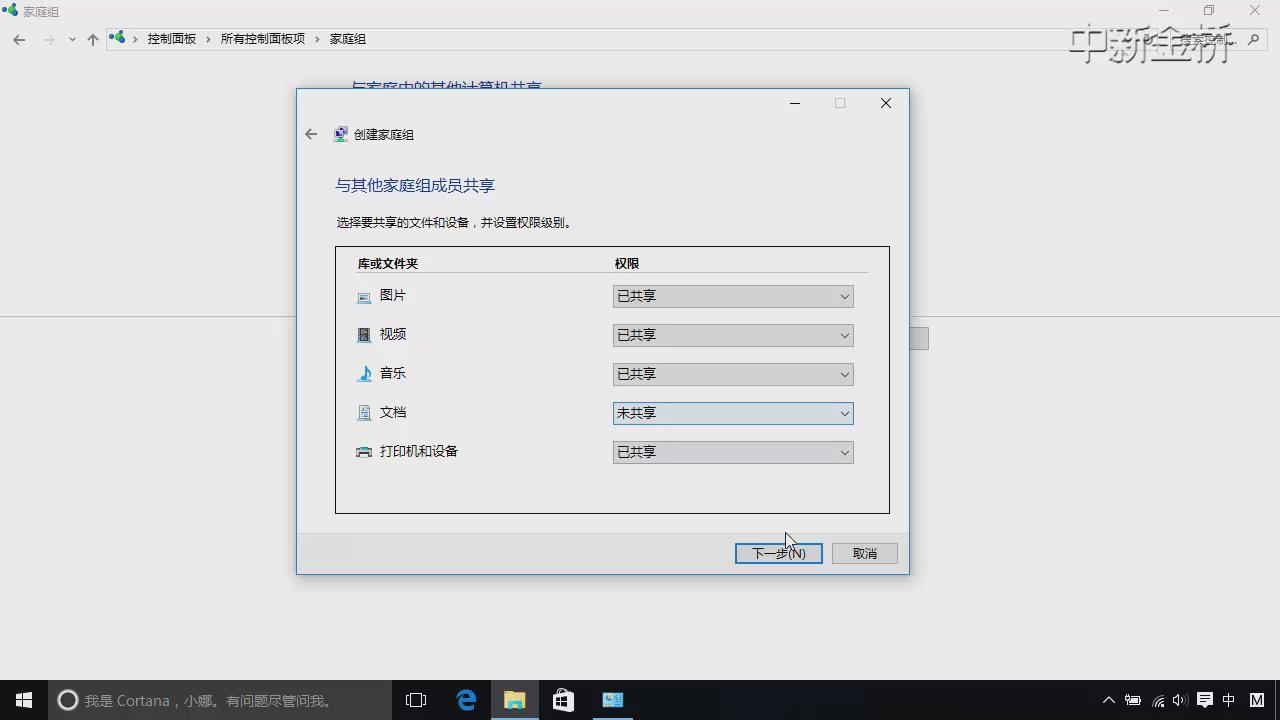Screen dimensions: 1280x720
Task: Click the 图片 library icon
Action: 364,297
